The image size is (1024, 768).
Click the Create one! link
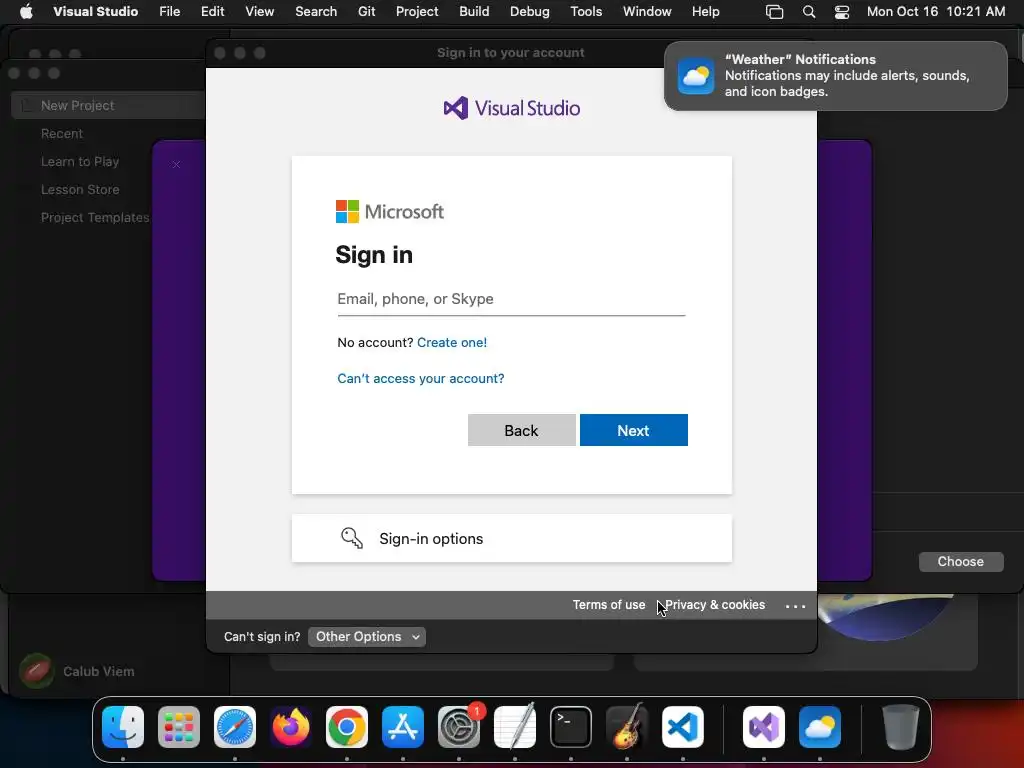click(452, 342)
